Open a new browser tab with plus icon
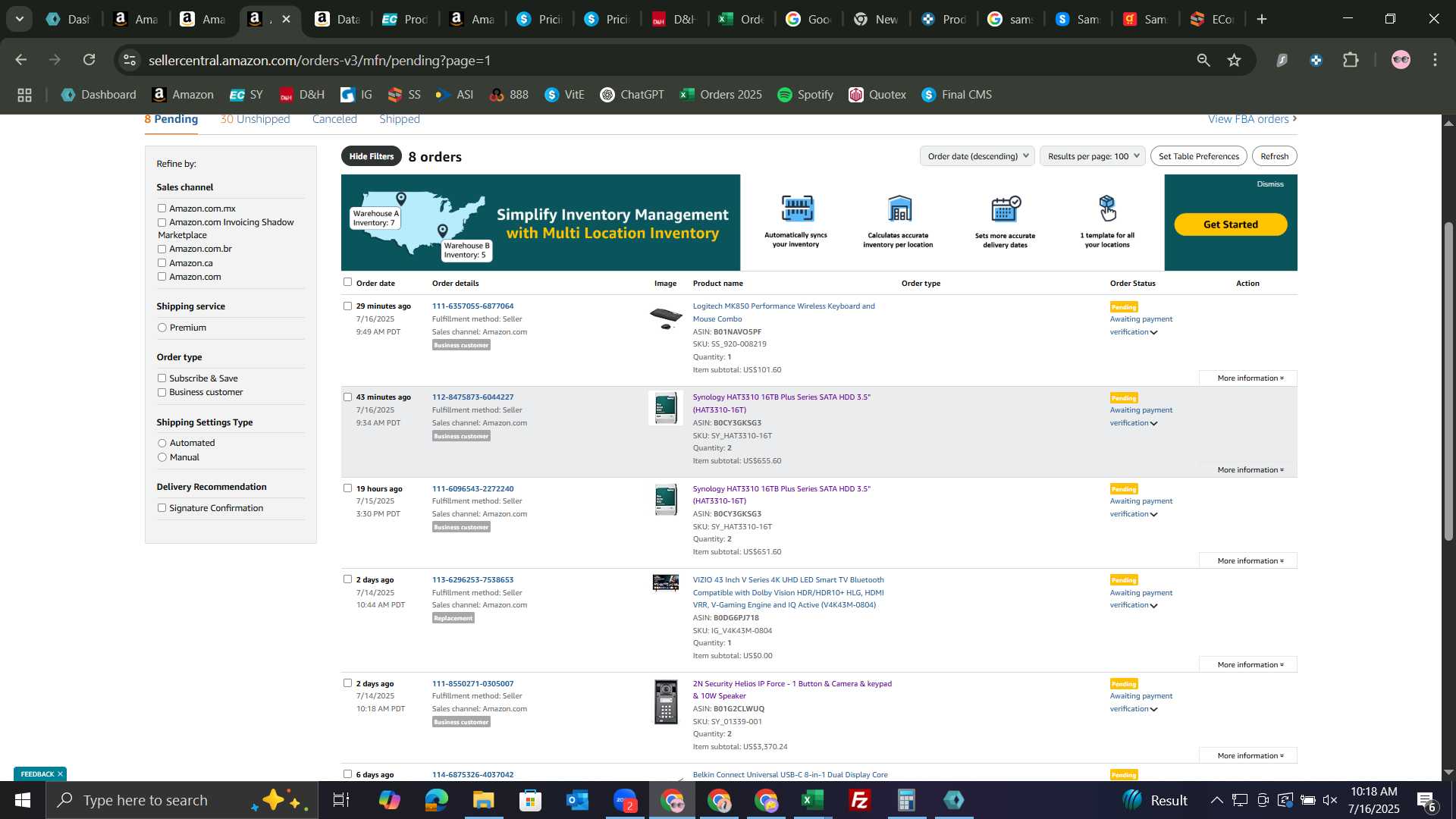The image size is (1456, 819). click(1262, 19)
